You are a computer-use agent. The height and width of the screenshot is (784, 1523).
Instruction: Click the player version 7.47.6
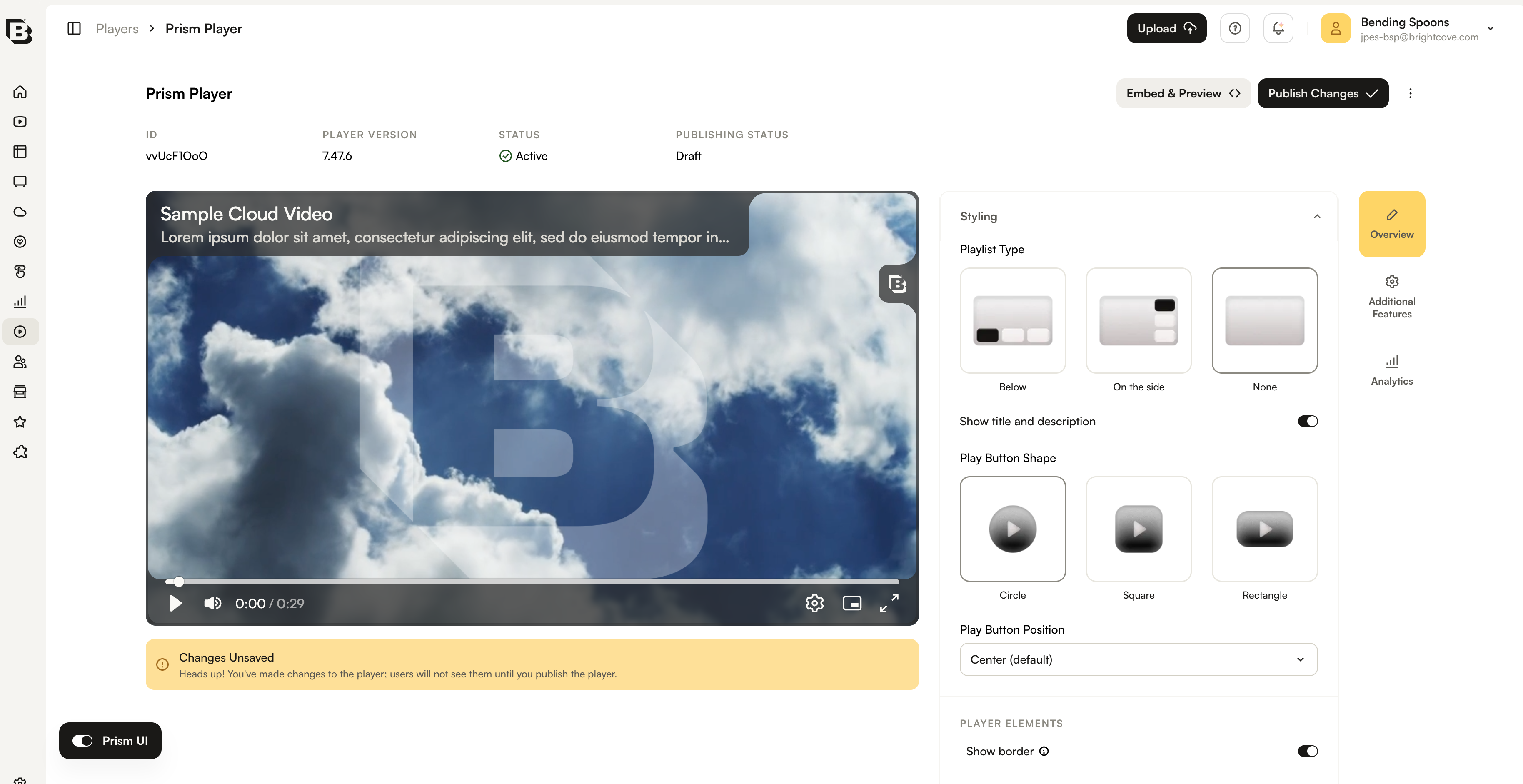tap(337, 156)
